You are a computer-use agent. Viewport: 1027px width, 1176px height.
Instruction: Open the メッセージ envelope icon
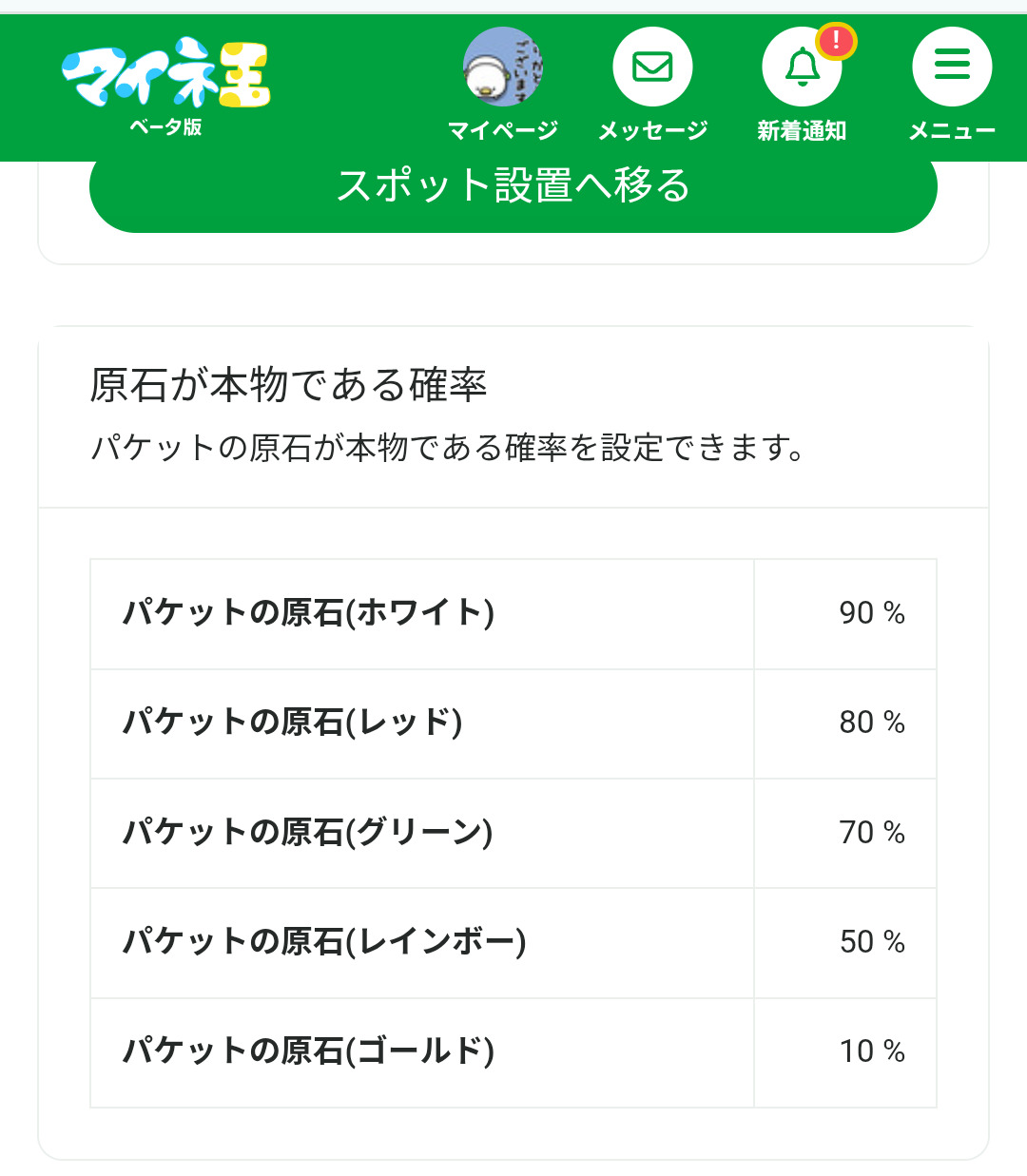click(x=652, y=67)
